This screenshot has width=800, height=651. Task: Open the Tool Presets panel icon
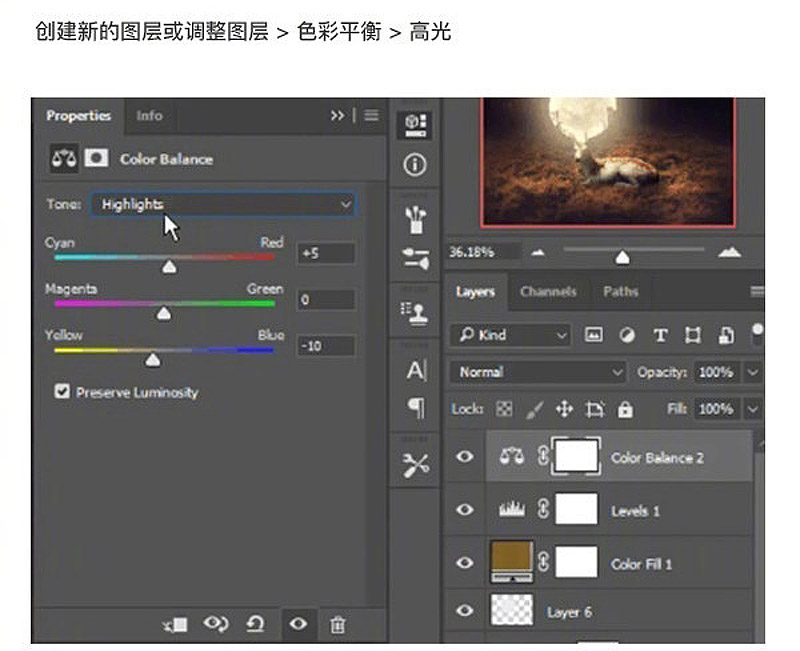(x=415, y=464)
